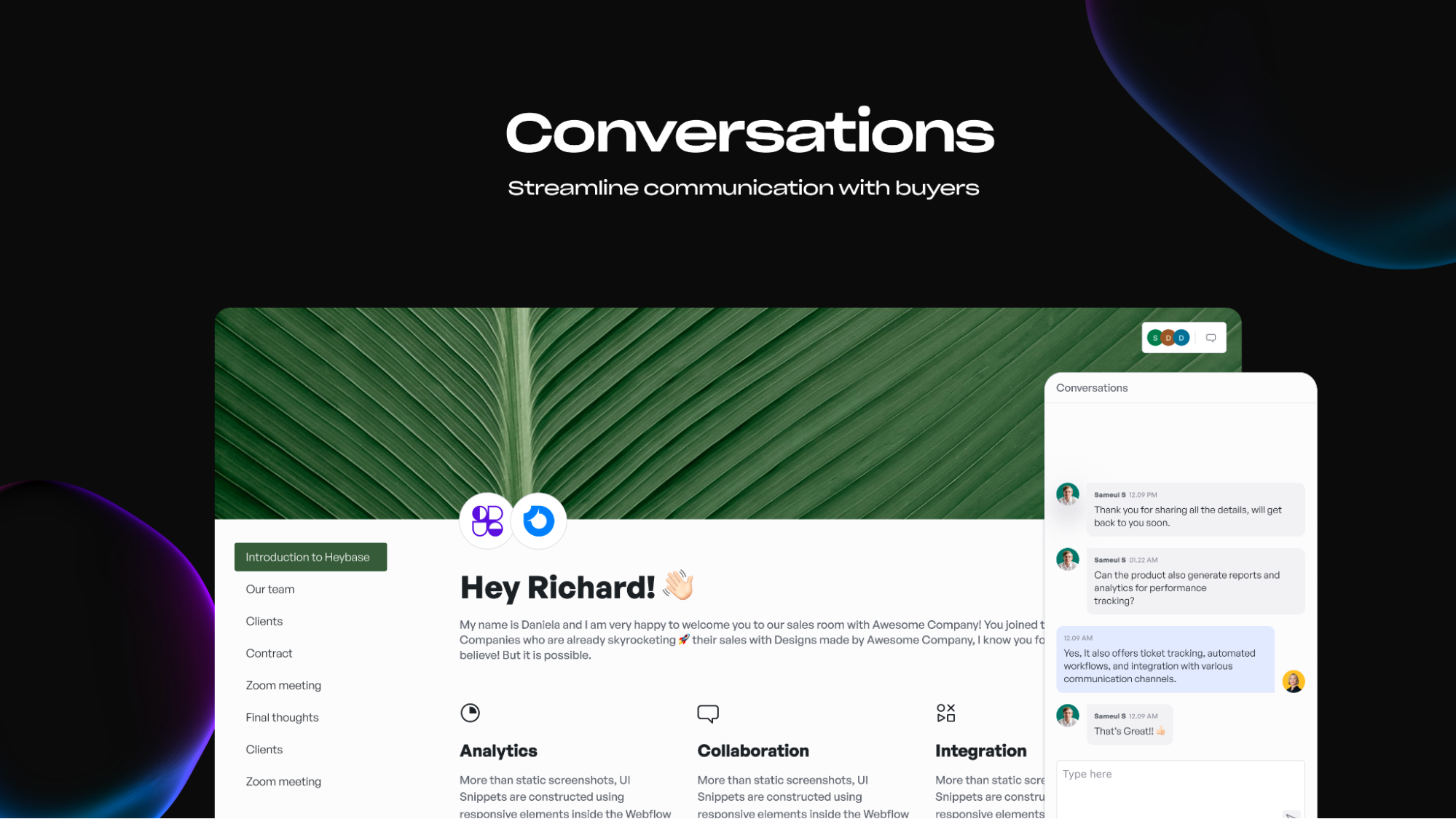Viewport: 1456px width, 819px height.
Task: Open the Zoom meeting section
Action: tap(283, 685)
